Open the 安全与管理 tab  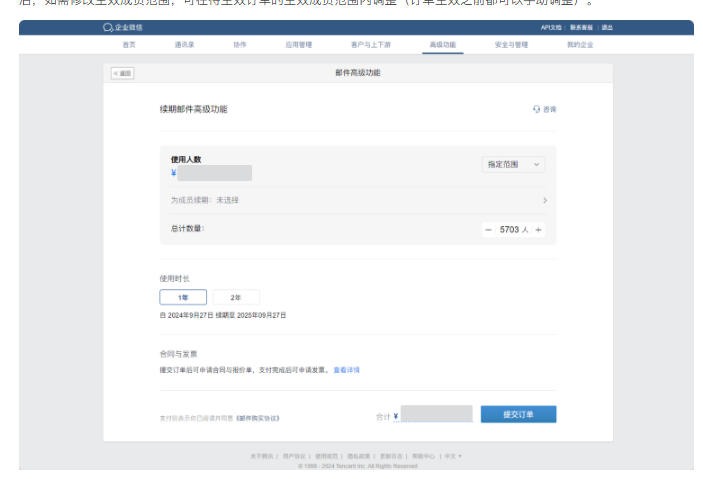511,45
